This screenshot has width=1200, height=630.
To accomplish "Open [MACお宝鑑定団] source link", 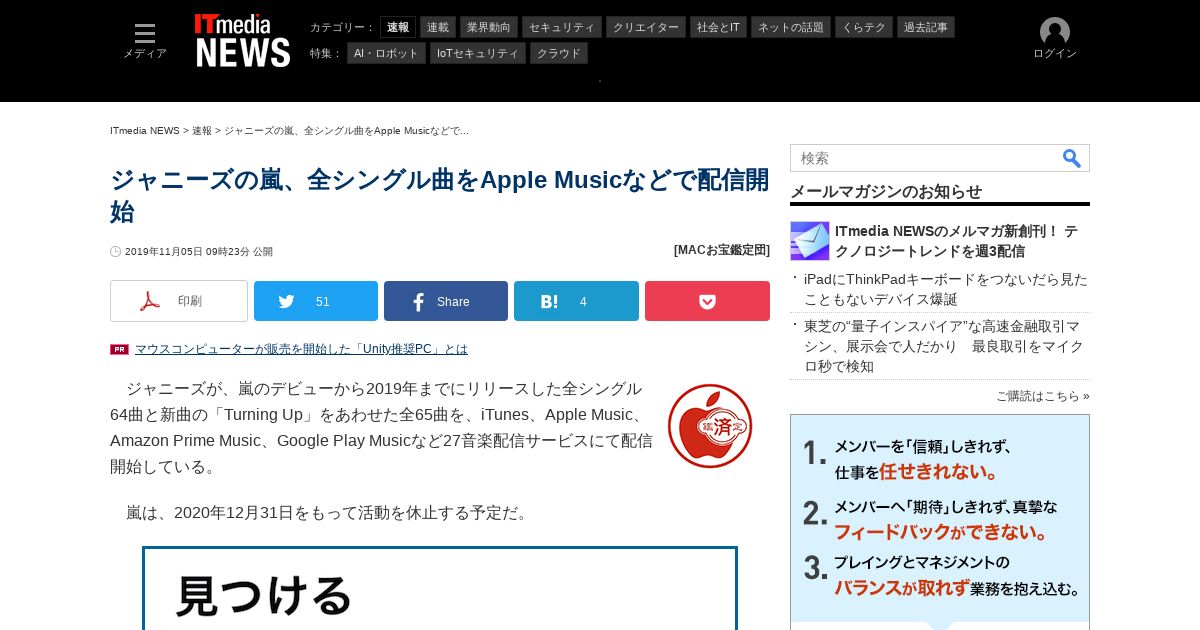I will (x=722, y=250).
